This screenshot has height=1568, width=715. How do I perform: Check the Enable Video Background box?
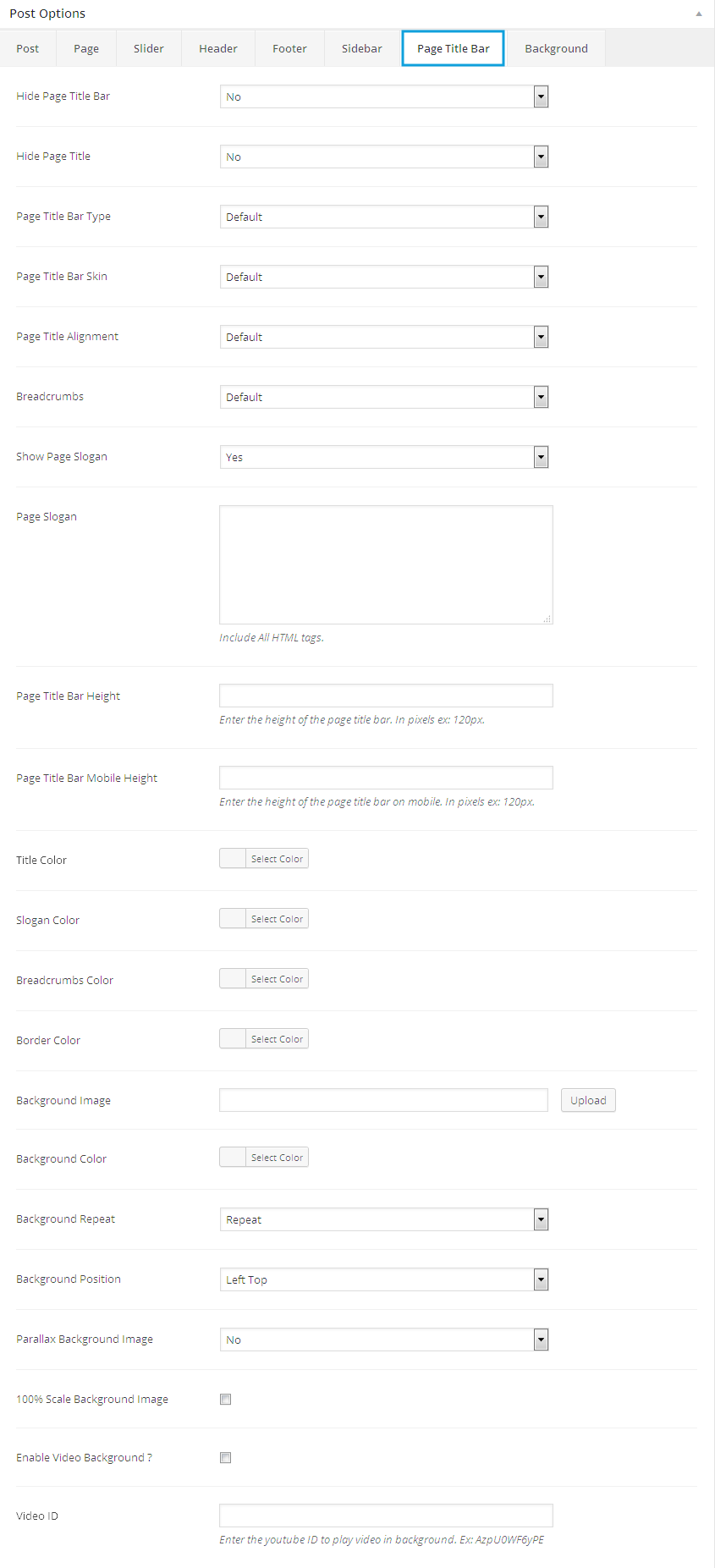point(225,1458)
